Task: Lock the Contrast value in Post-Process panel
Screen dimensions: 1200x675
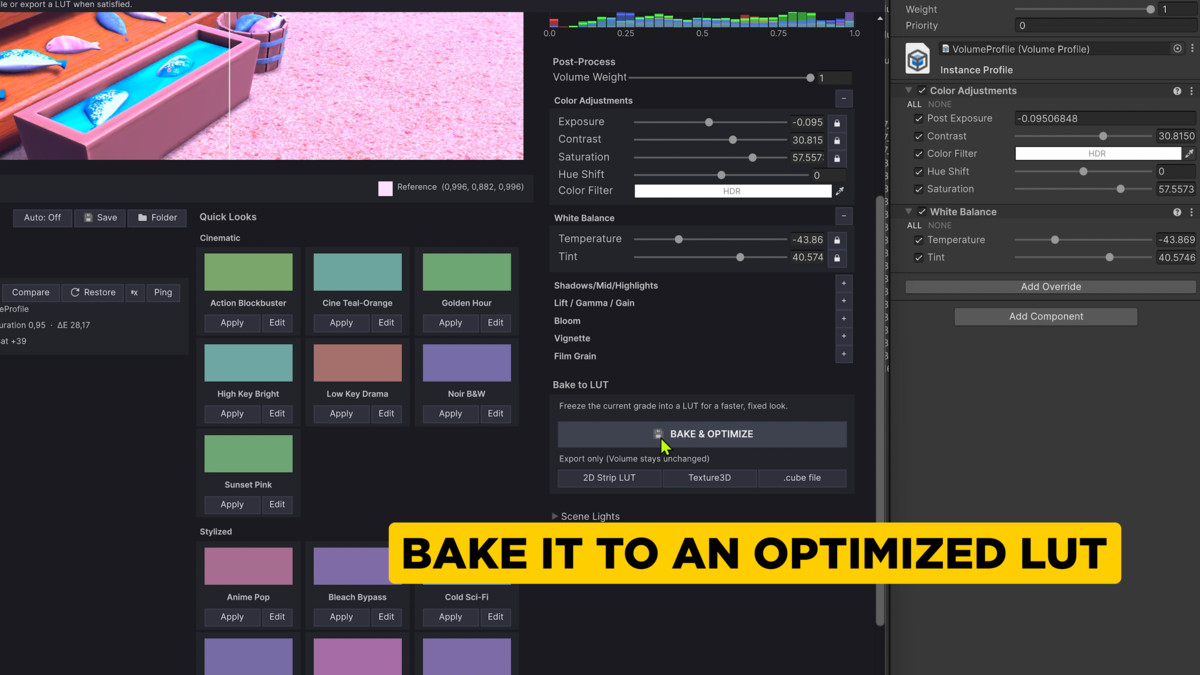Action: point(838,140)
